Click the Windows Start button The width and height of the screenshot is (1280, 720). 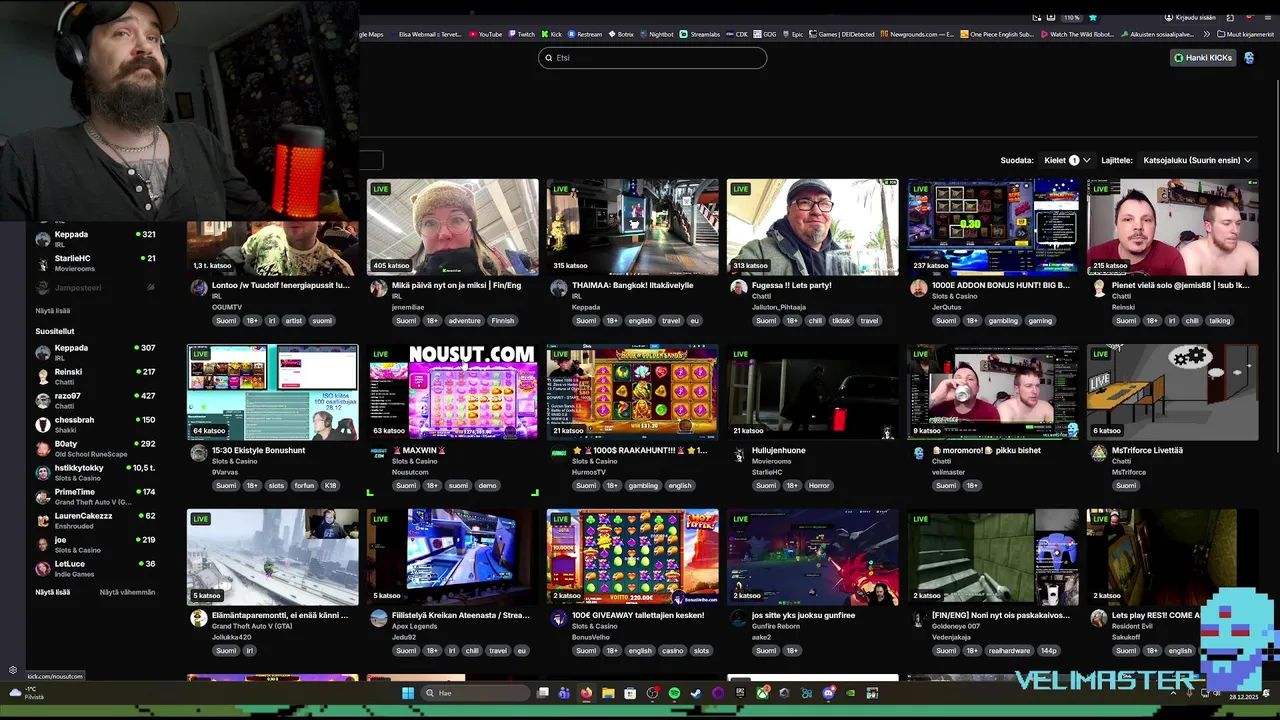[408, 693]
